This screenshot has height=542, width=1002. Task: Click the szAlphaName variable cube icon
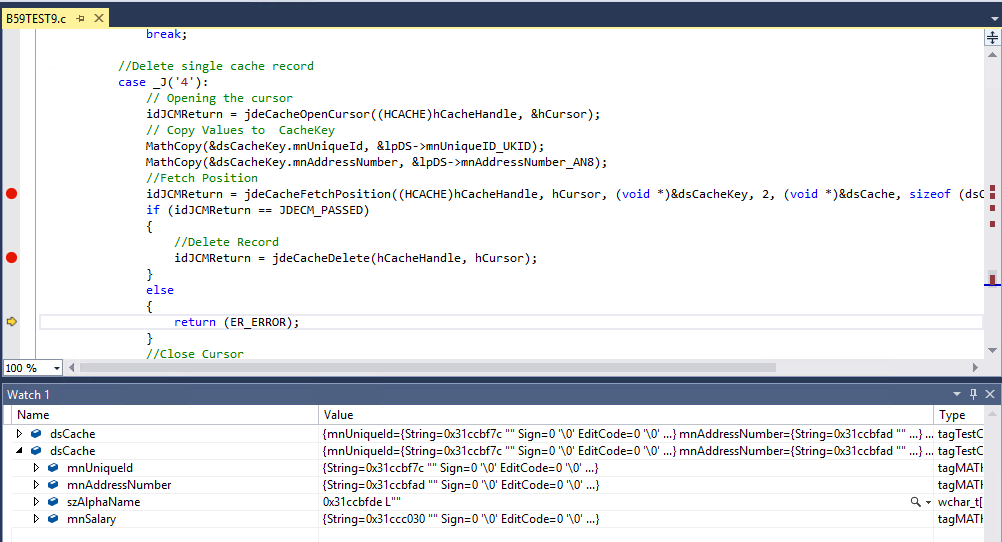click(53, 502)
